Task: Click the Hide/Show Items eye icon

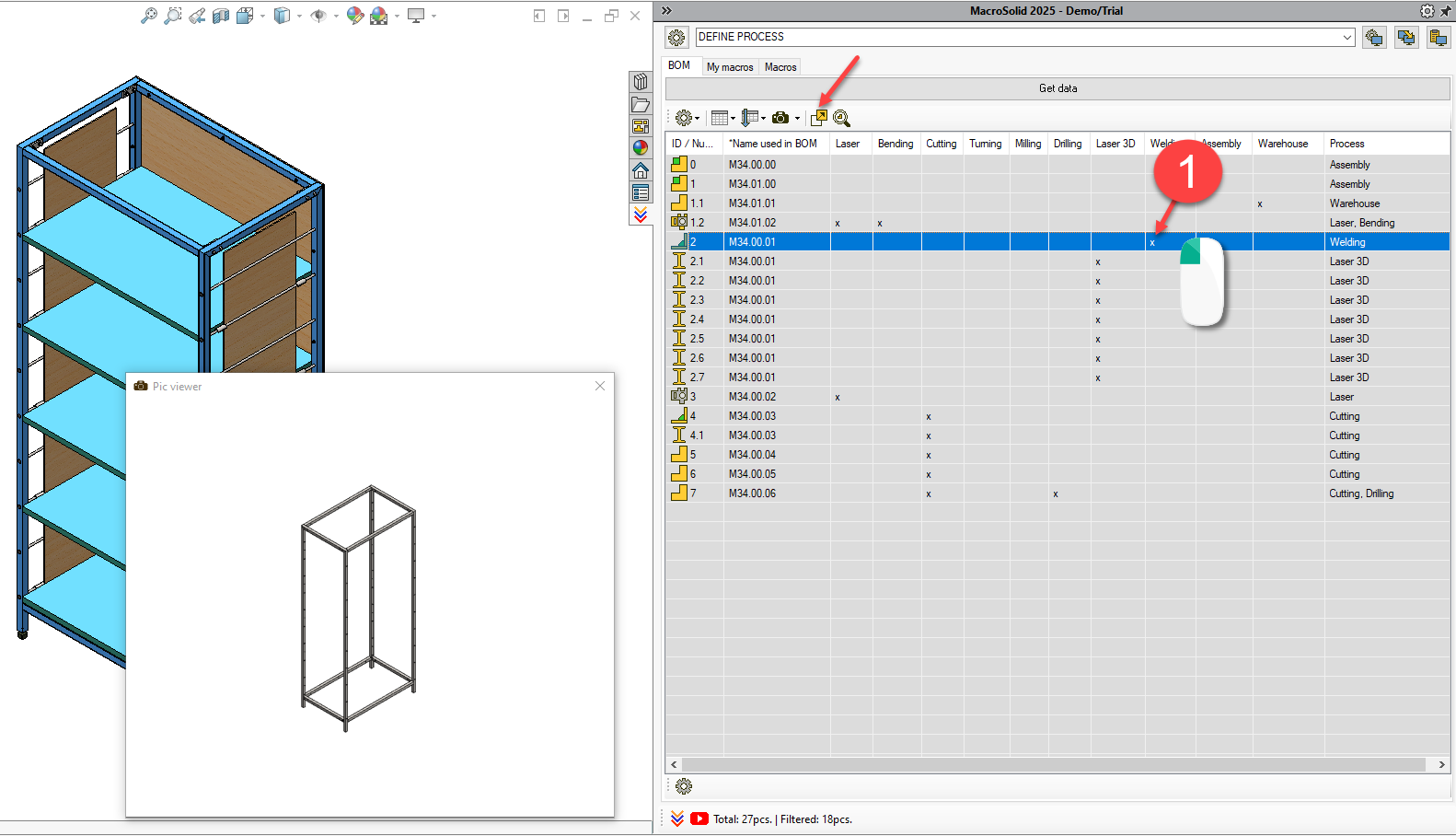Action: click(318, 16)
